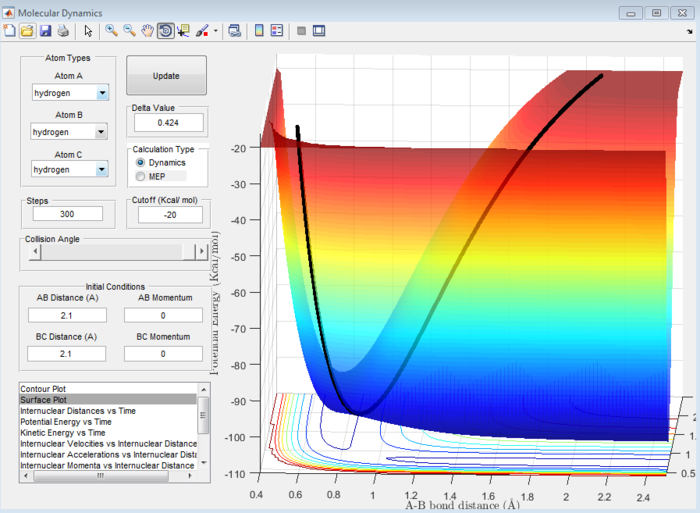The width and height of the screenshot is (700, 513).
Task: Click the Print Figure icon
Action: pos(62,31)
